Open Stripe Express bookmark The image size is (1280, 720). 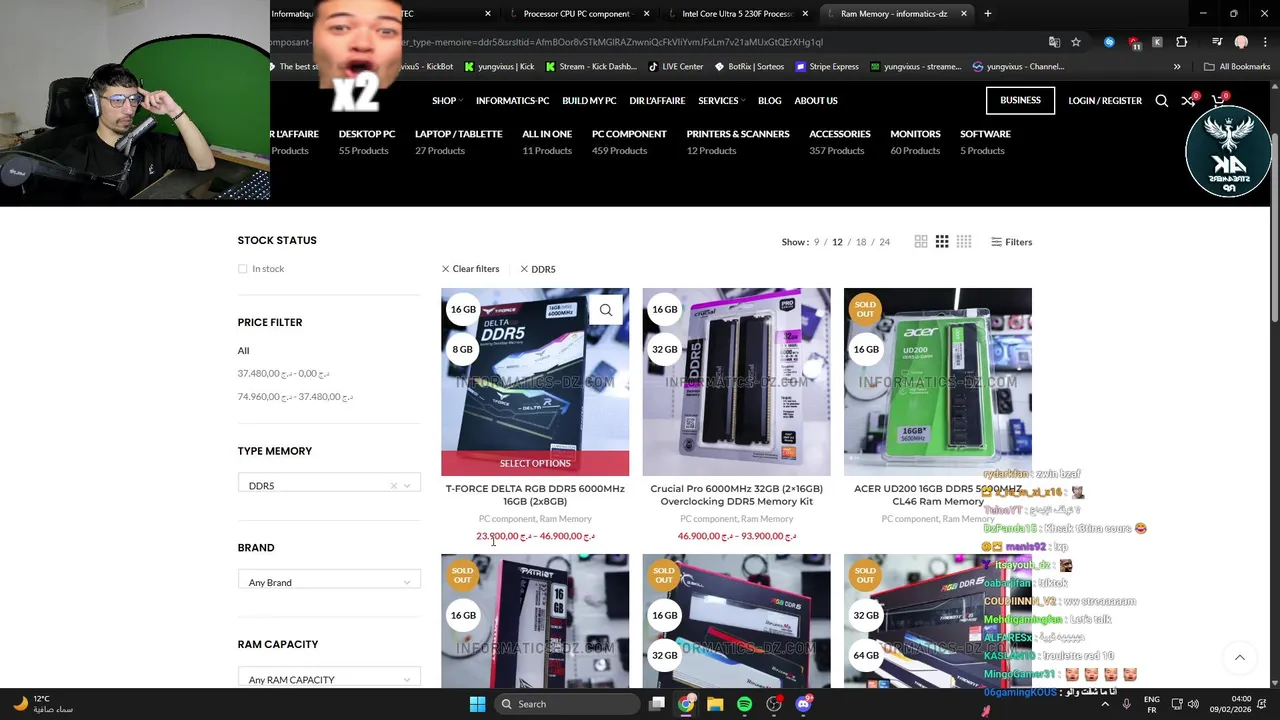827,67
